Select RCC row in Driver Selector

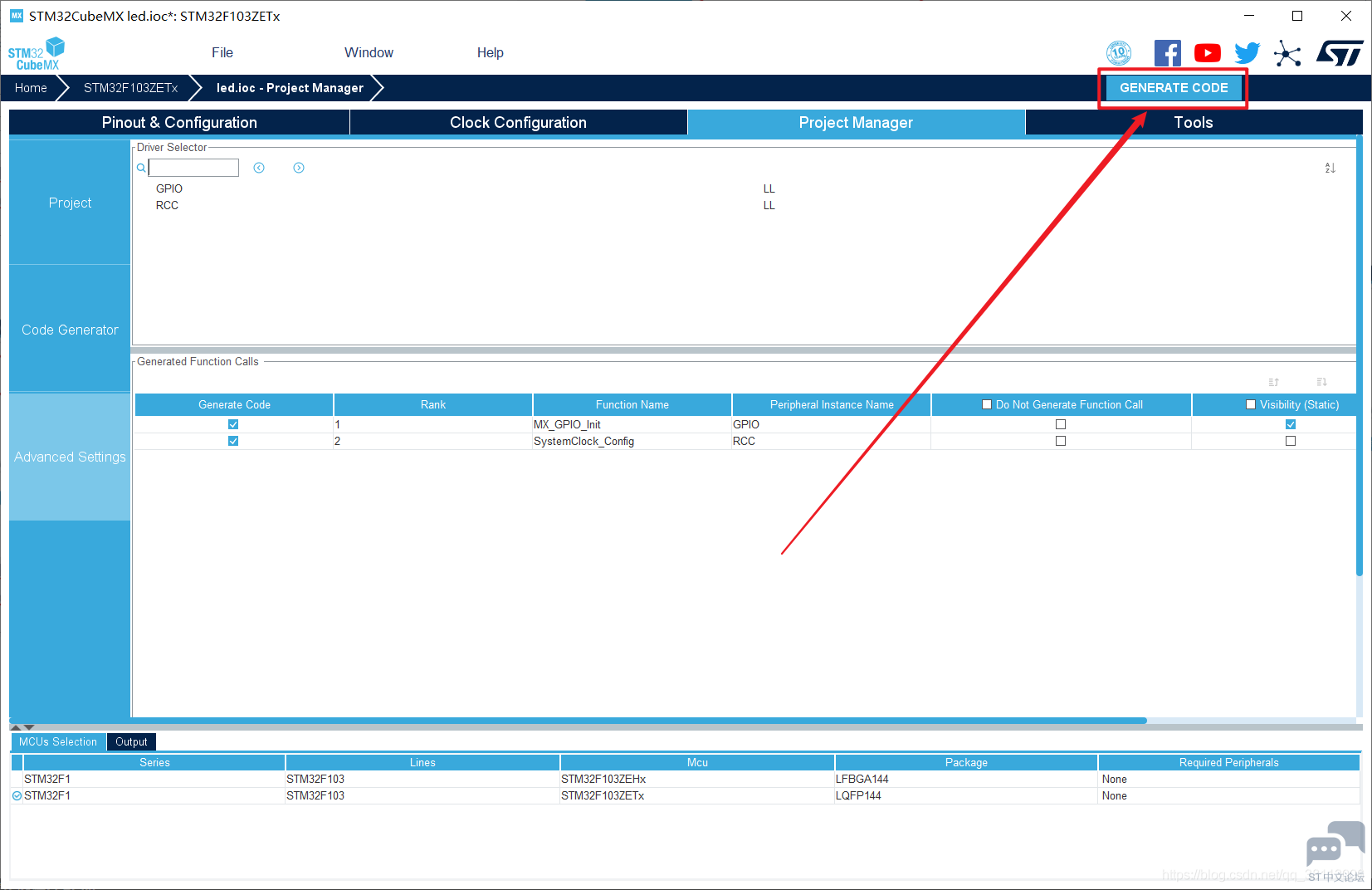pyautogui.click(x=167, y=205)
